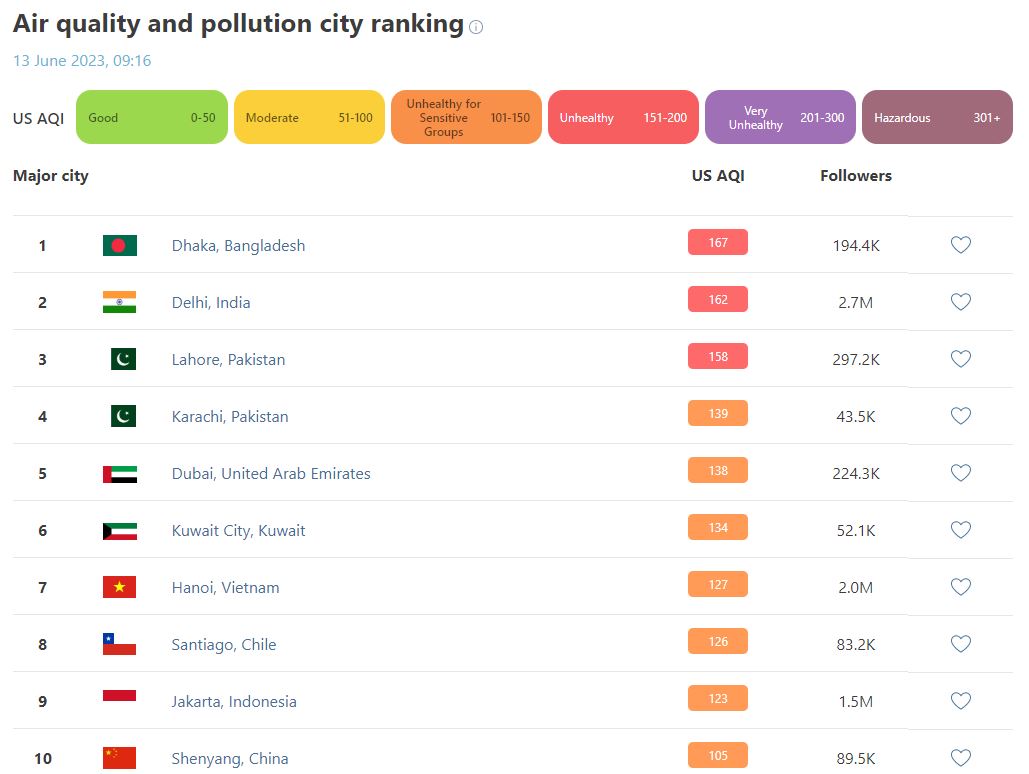Click the Bangladesh flag icon
Viewport: 1029px width, 774px height.
click(x=119, y=245)
